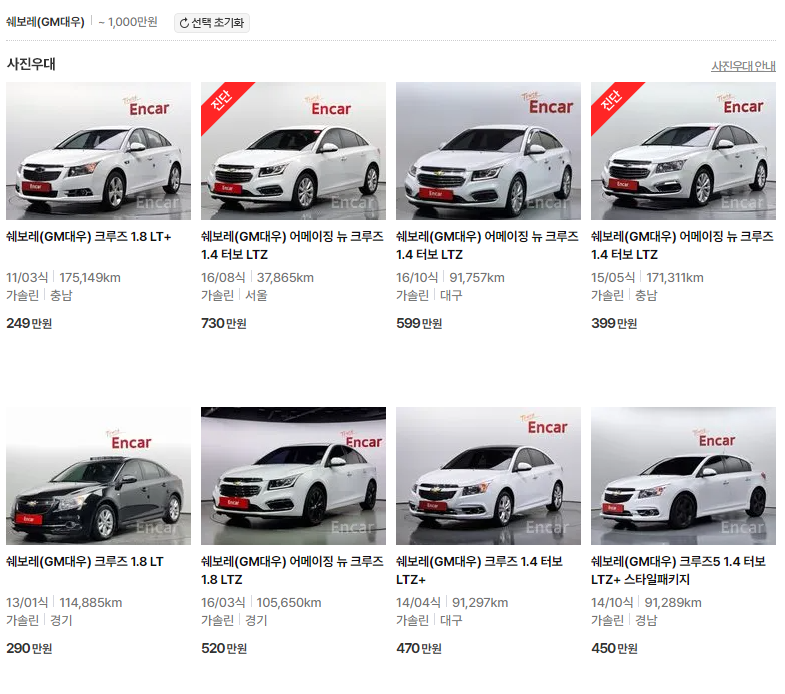Open photo of 470만원 대구 car
This screenshot has width=785, height=694.
[488, 476]
